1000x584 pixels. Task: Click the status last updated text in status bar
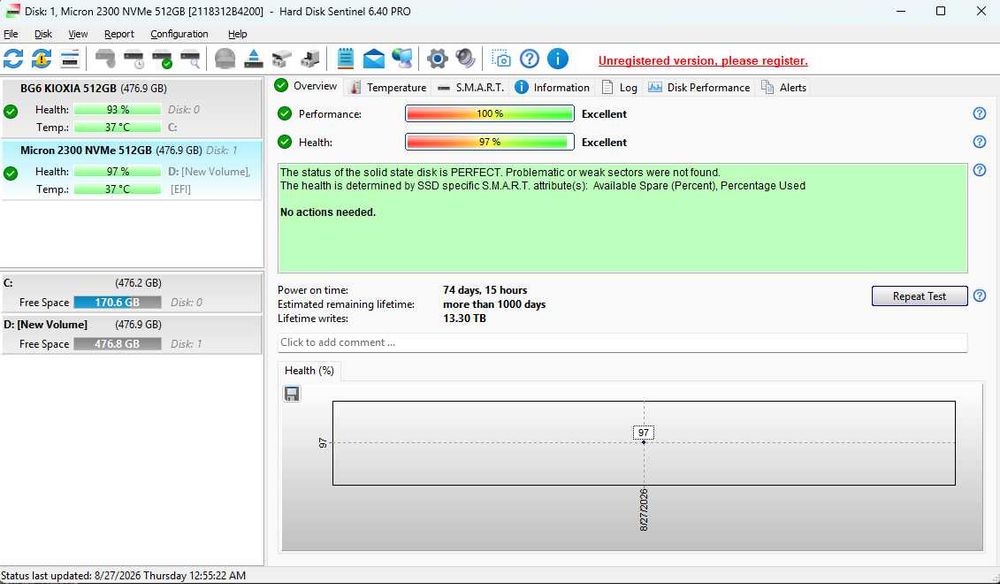tap(124, 575)
